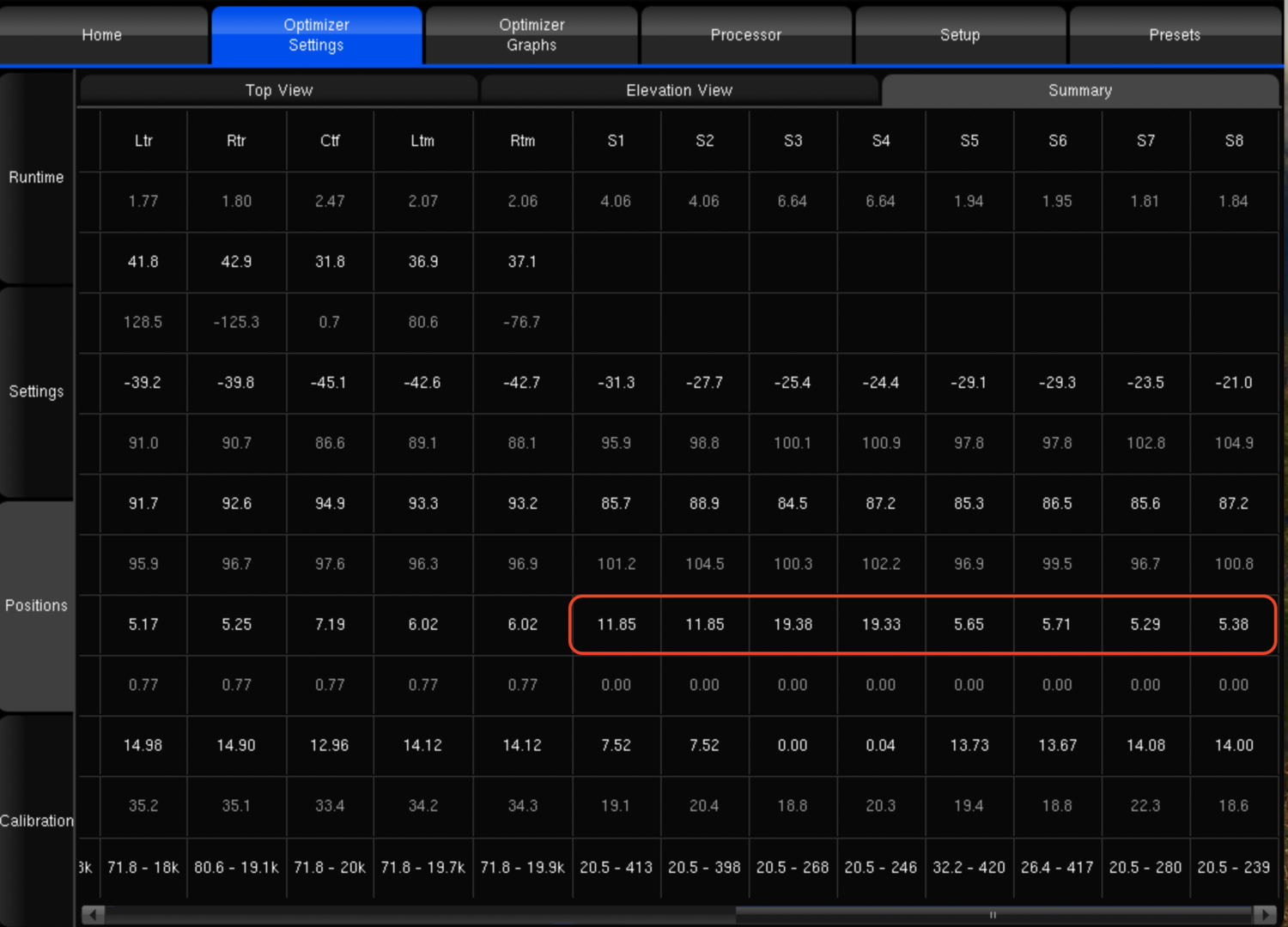Select the S3 column header
The height and width of the screenshot is (927, 1288).
[x=793, y=141]
